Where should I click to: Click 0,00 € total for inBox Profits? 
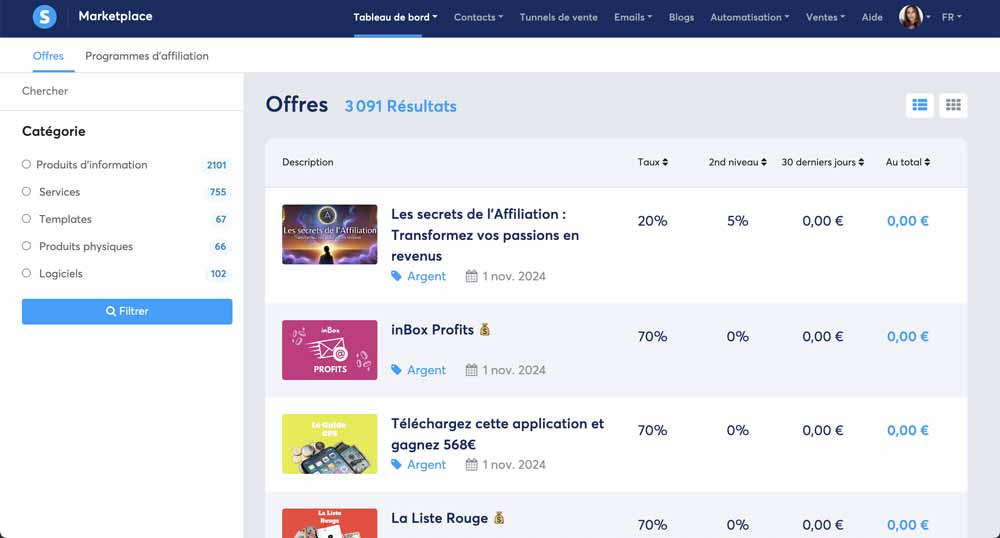point(908,336)
